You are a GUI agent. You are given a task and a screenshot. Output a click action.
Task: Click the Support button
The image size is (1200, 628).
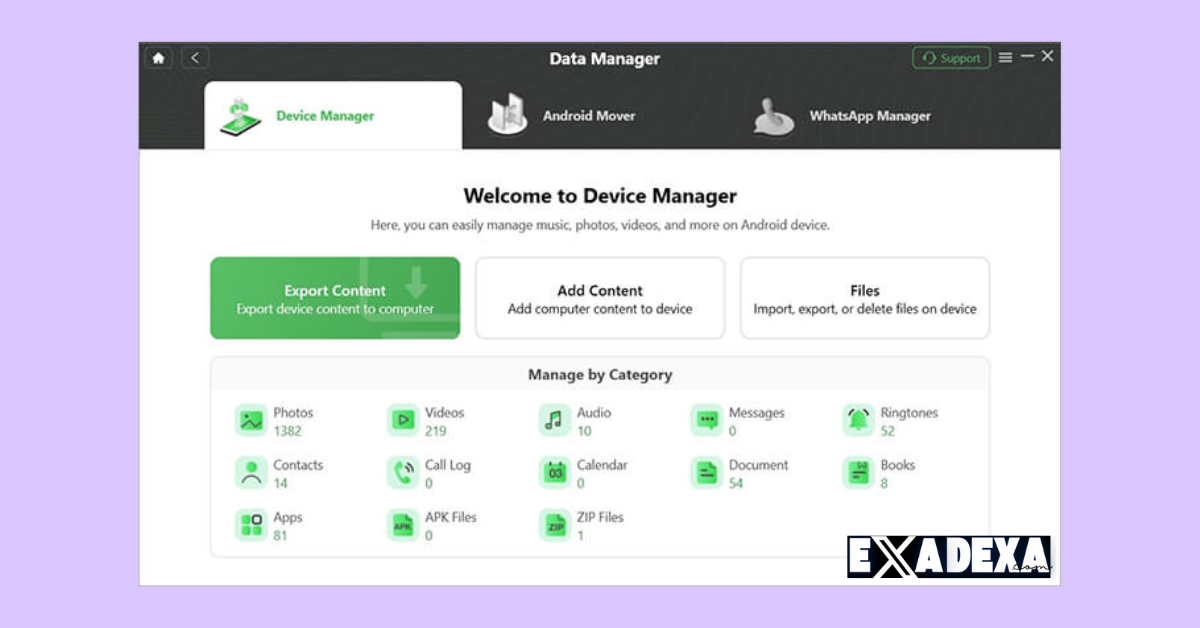(950, 57)
